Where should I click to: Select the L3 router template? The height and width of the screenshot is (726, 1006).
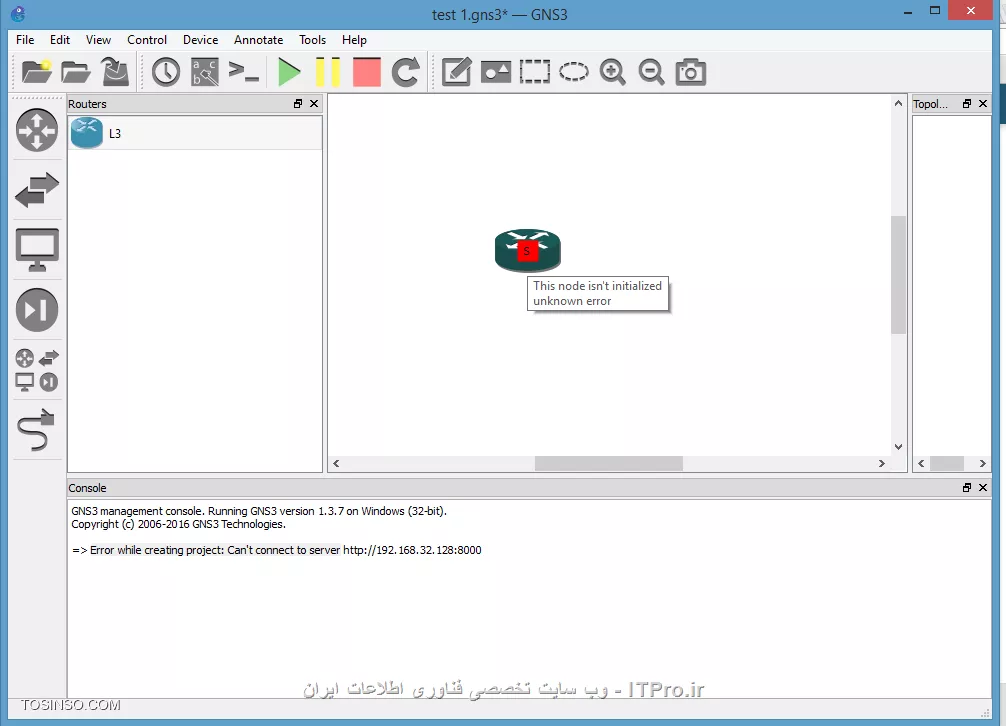(x=194, y=133)
